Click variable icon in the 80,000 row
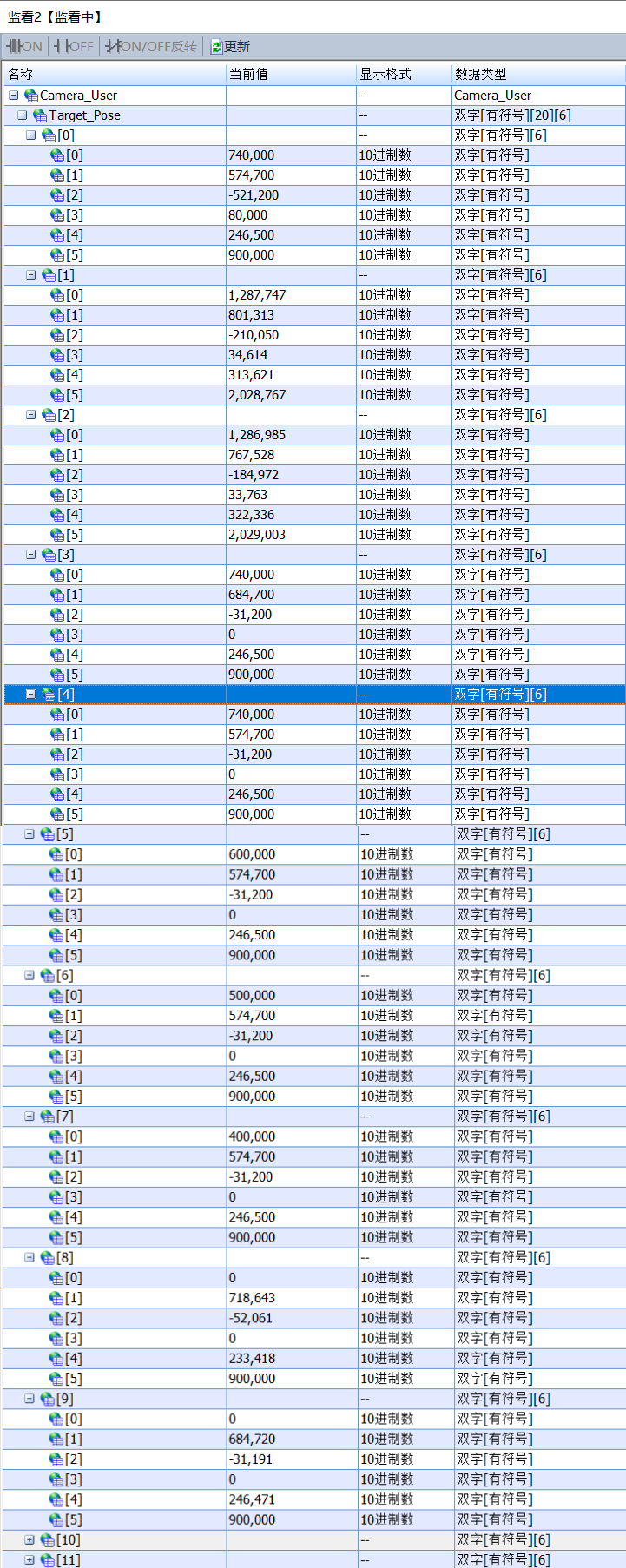626x1568 pixels. [x=57, y=215]
